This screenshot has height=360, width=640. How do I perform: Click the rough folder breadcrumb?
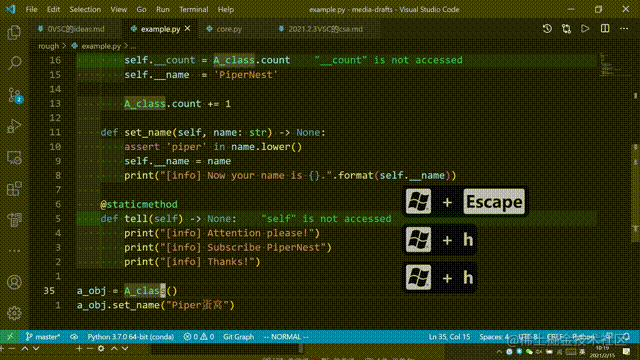49,46
